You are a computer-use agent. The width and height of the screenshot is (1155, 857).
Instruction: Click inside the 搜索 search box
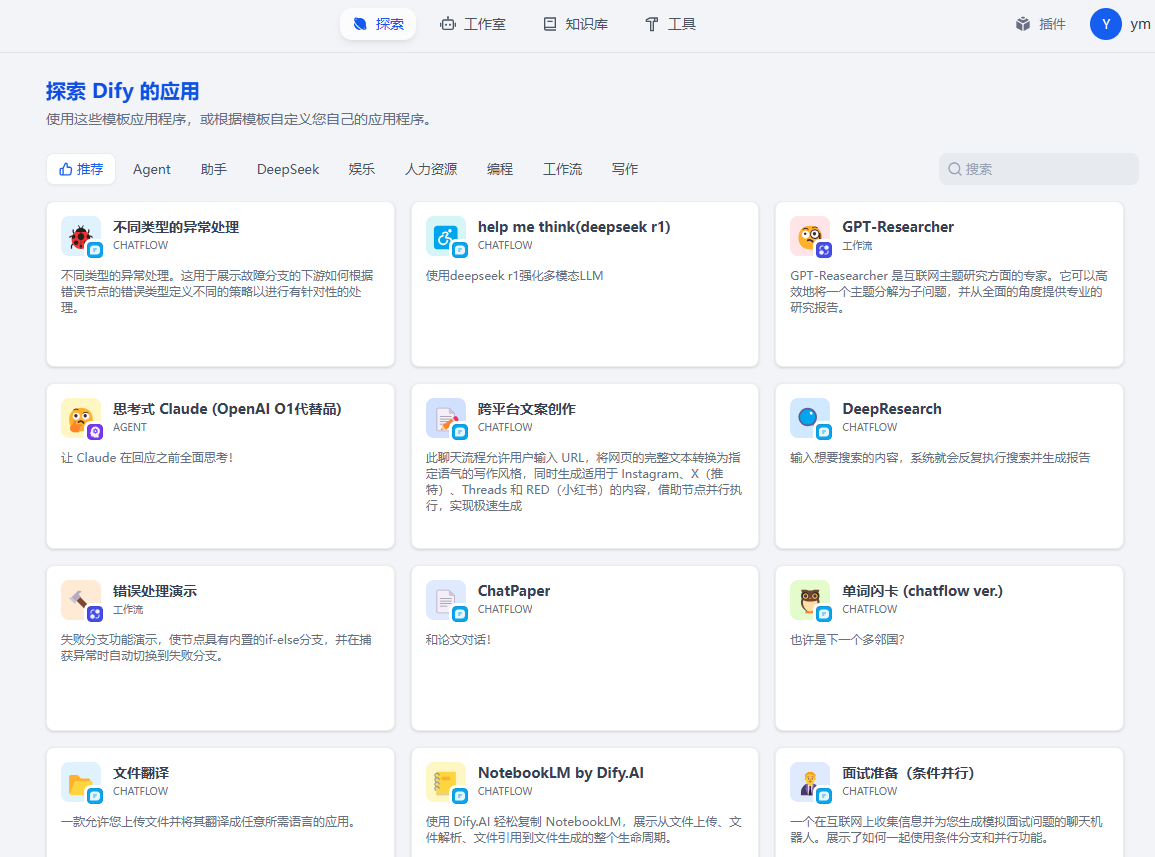[x=1037, y=169]
